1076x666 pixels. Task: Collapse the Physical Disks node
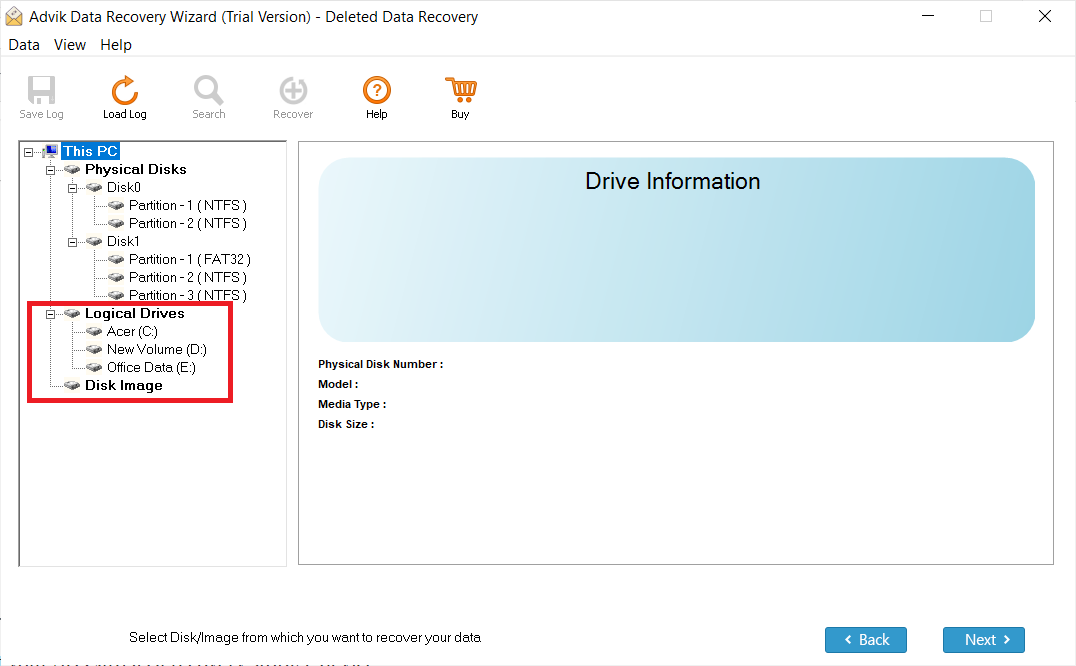click(50, 170)
